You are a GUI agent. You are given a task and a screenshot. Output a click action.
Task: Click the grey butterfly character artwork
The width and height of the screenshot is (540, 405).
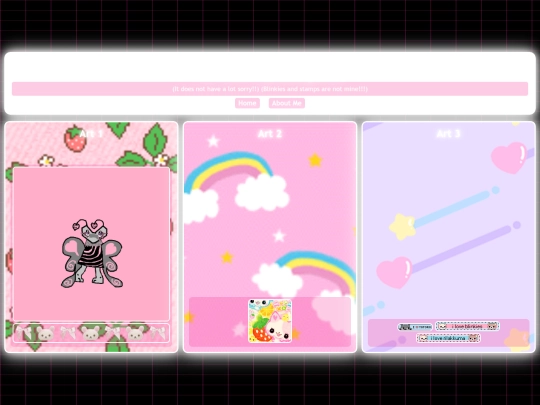tap(92, 253)
